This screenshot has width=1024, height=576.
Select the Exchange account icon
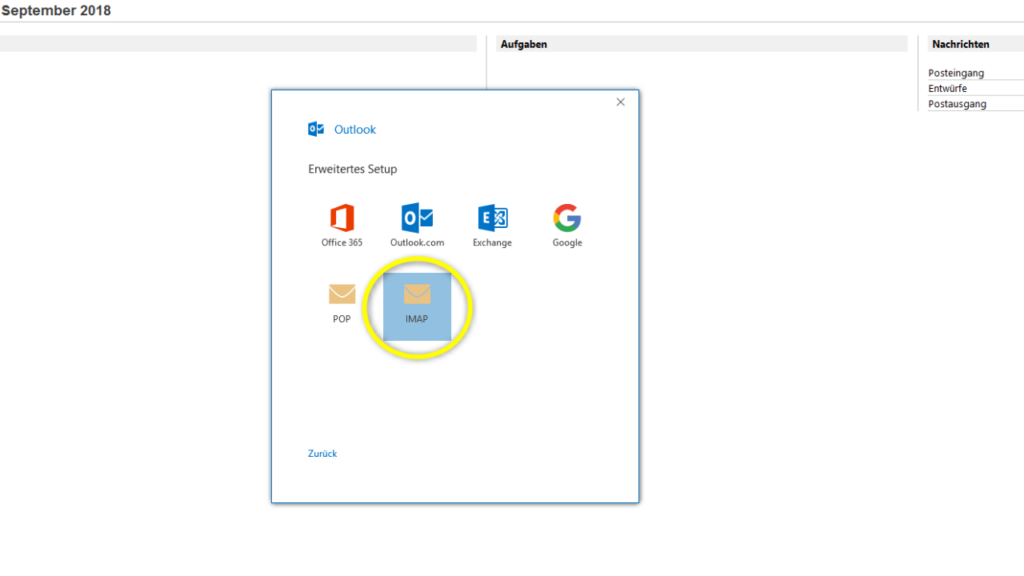click(x=492, y=218)
